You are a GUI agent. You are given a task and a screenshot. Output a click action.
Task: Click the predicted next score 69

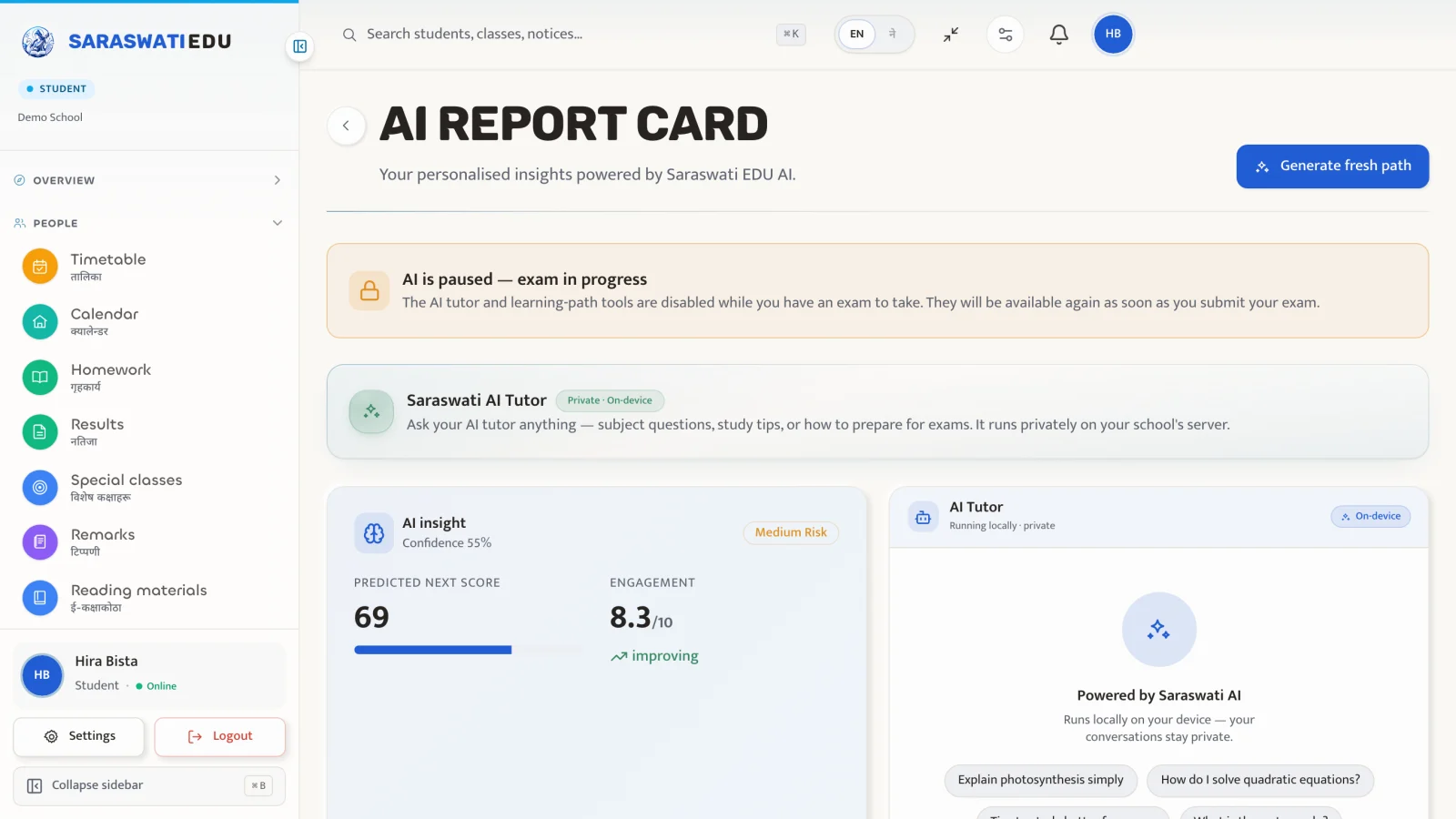[x=371, y=618]
